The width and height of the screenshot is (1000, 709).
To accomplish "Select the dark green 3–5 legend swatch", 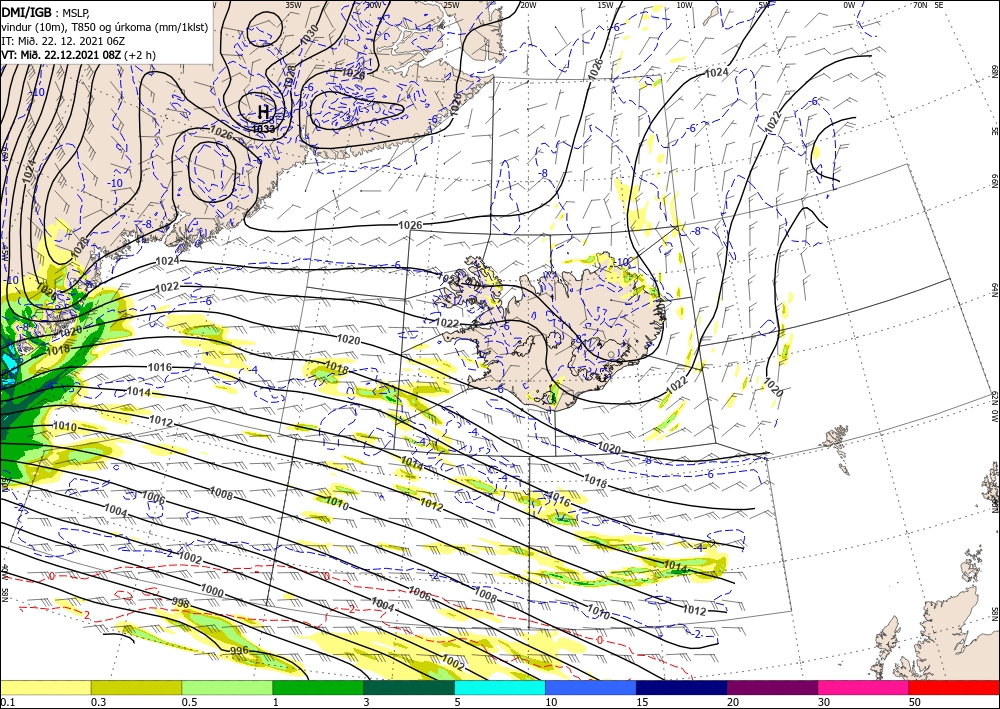I will click(409, 687).
